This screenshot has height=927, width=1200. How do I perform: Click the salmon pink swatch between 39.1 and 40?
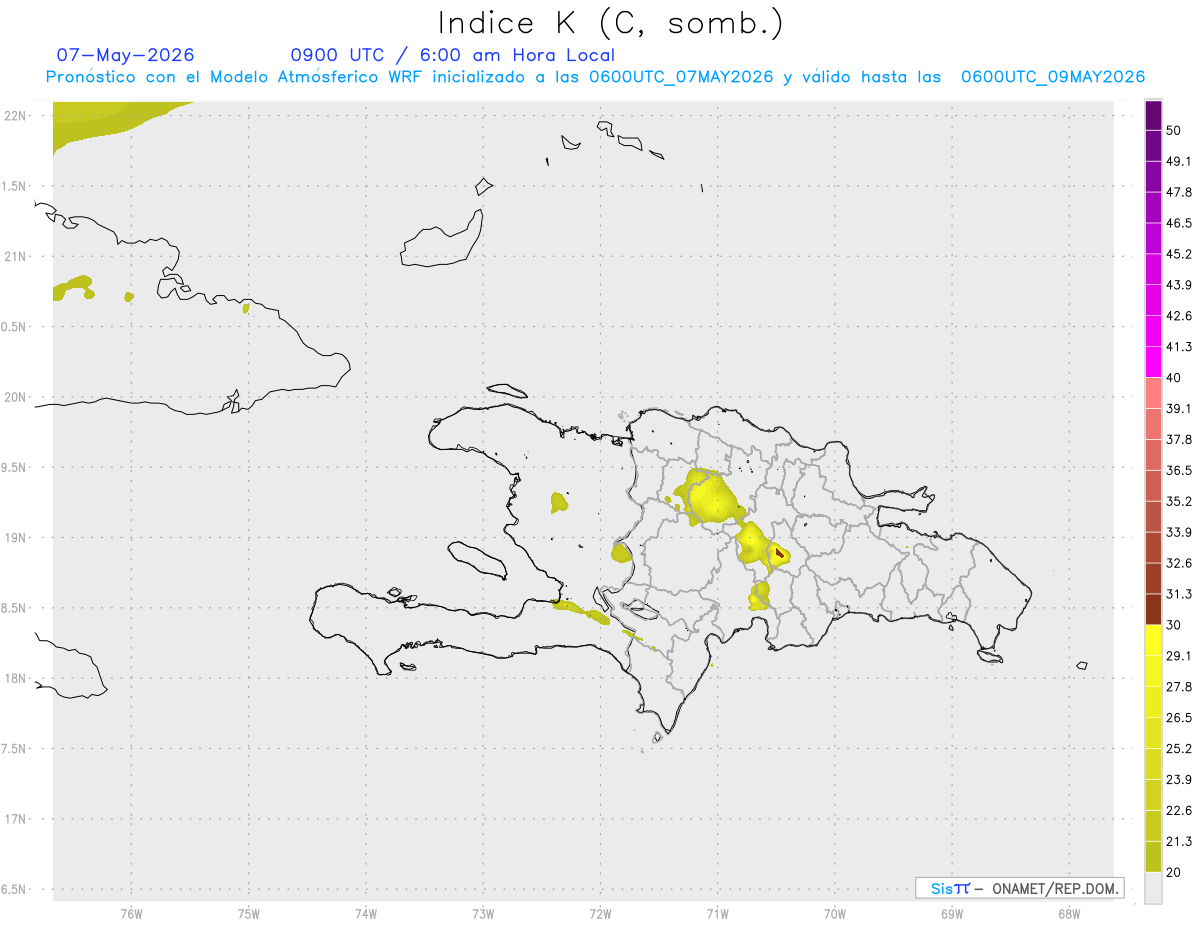pyautogui.click(x=1153, y=393)
